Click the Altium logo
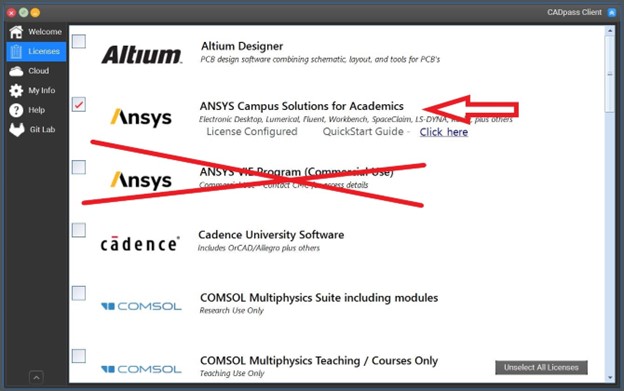 (x=142, y=54)
